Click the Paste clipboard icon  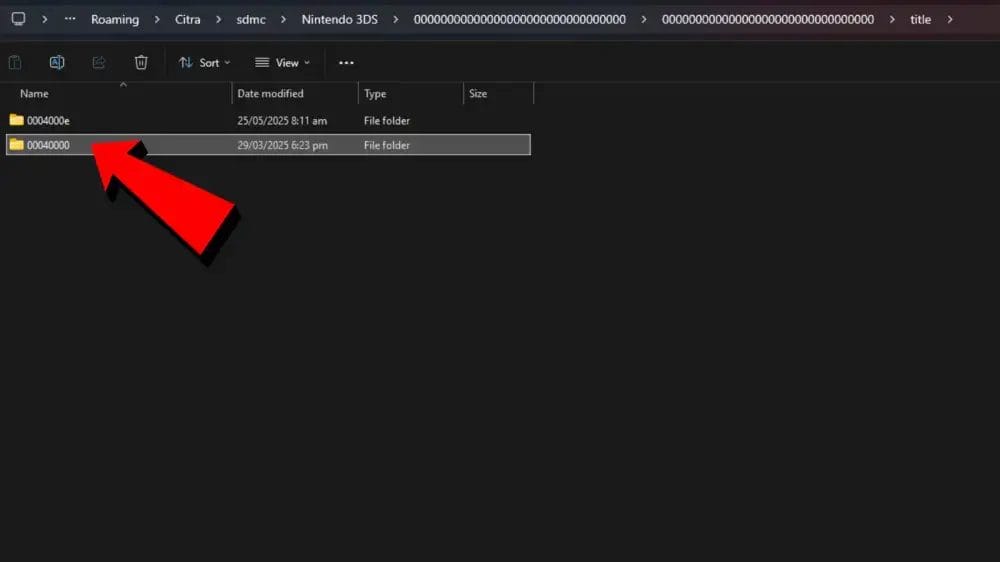[15, 62]
